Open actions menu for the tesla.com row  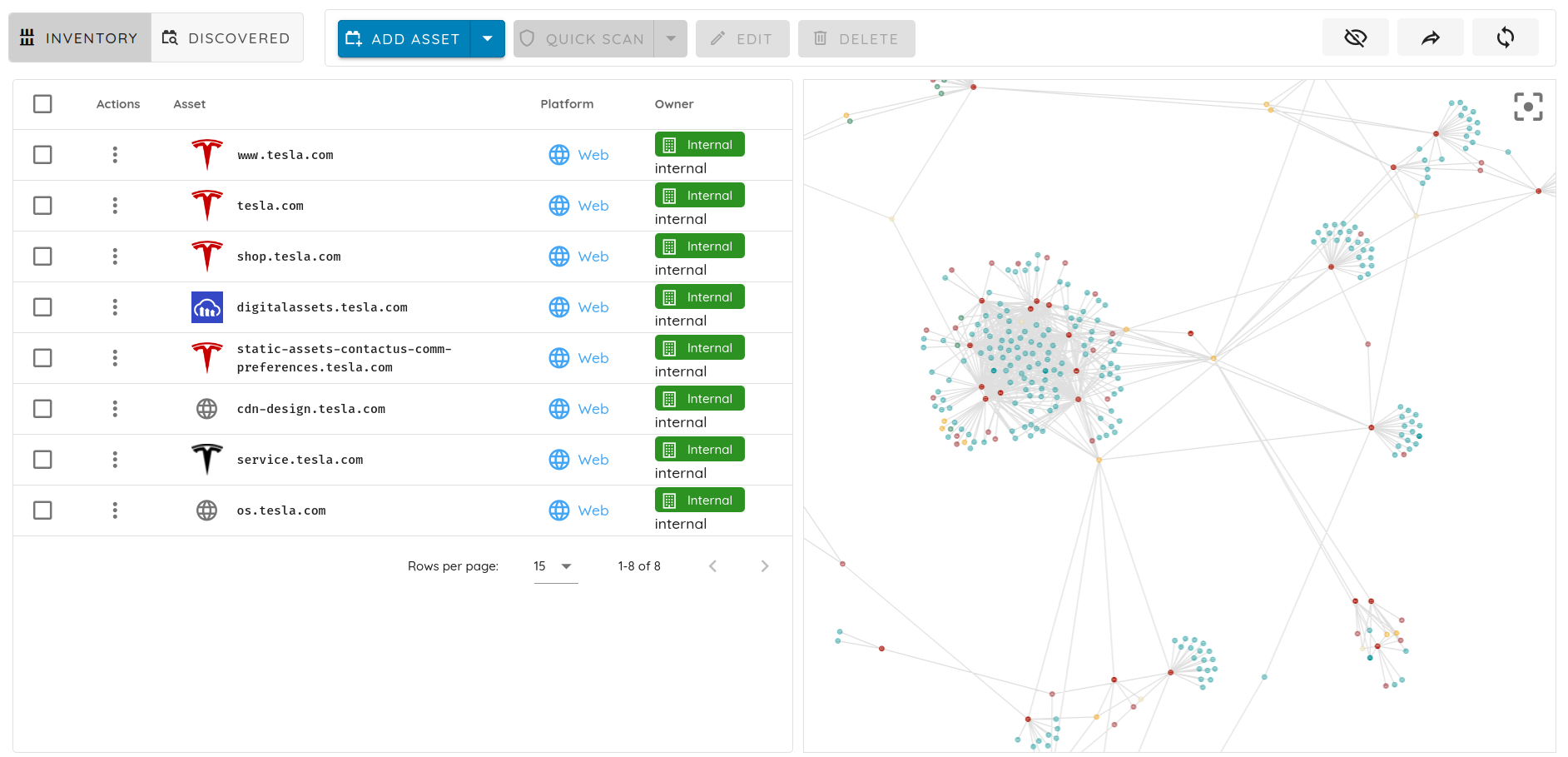(115, 206)
